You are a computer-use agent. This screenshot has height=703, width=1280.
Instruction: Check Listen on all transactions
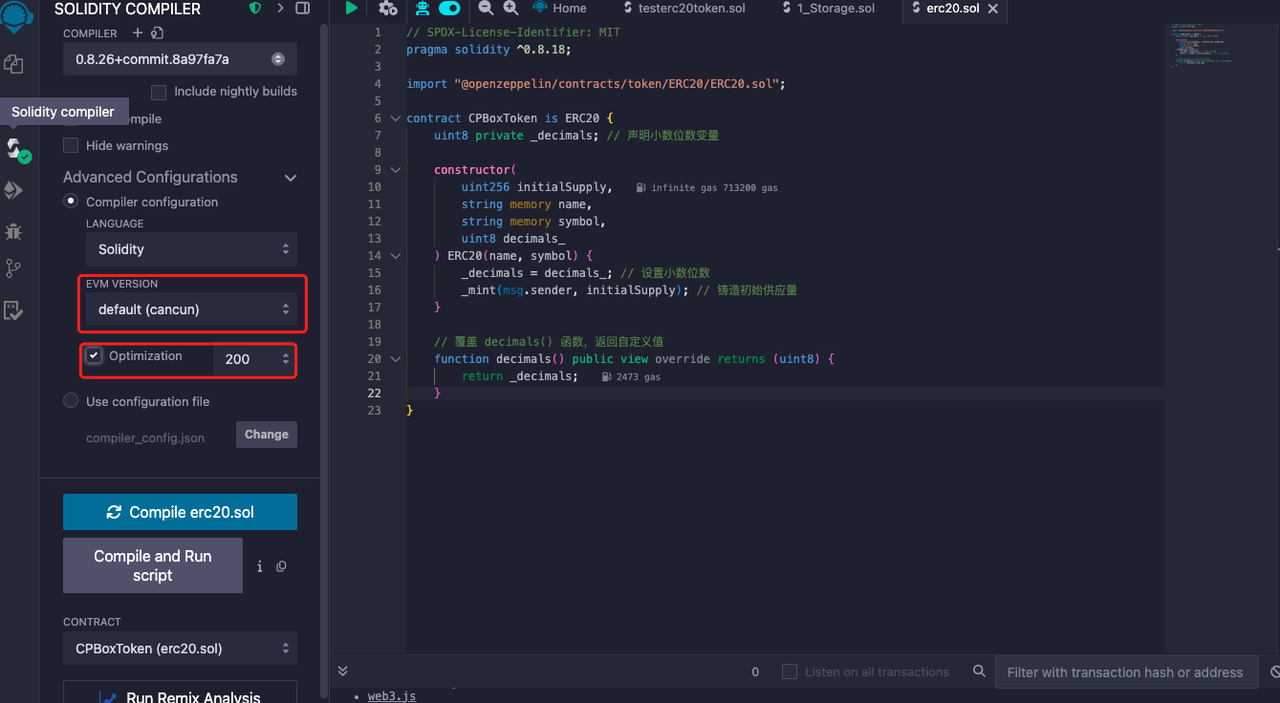[x=789, y=672]
